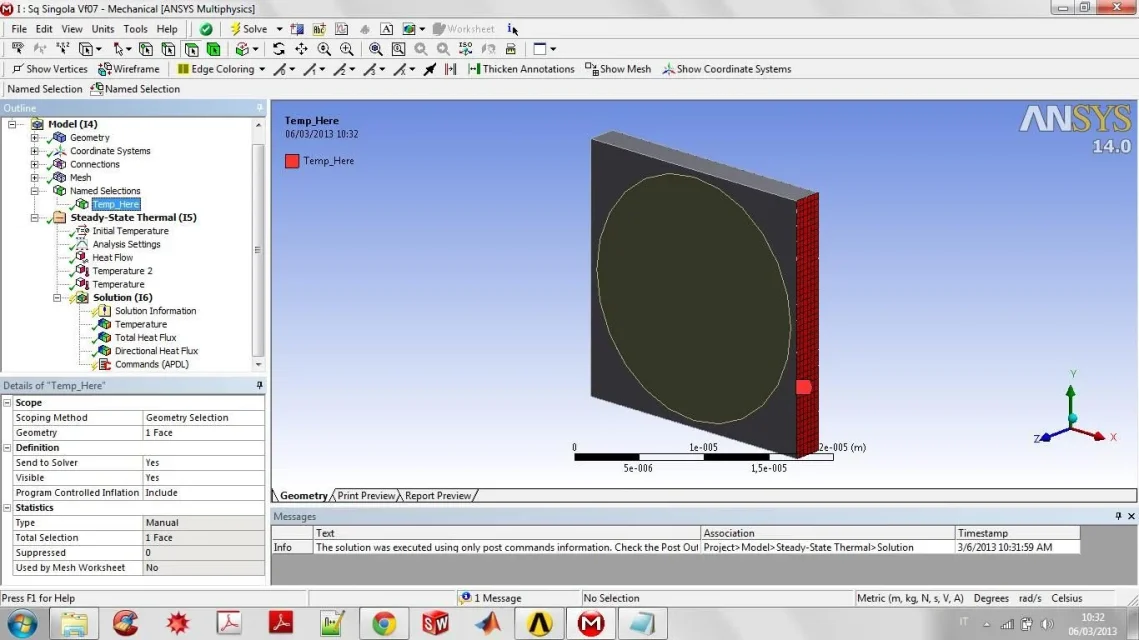The width and height of the screenshot is (1139, 640).
Task: Select the Edge selection filter icon
Action: click(x=168, y=49)
